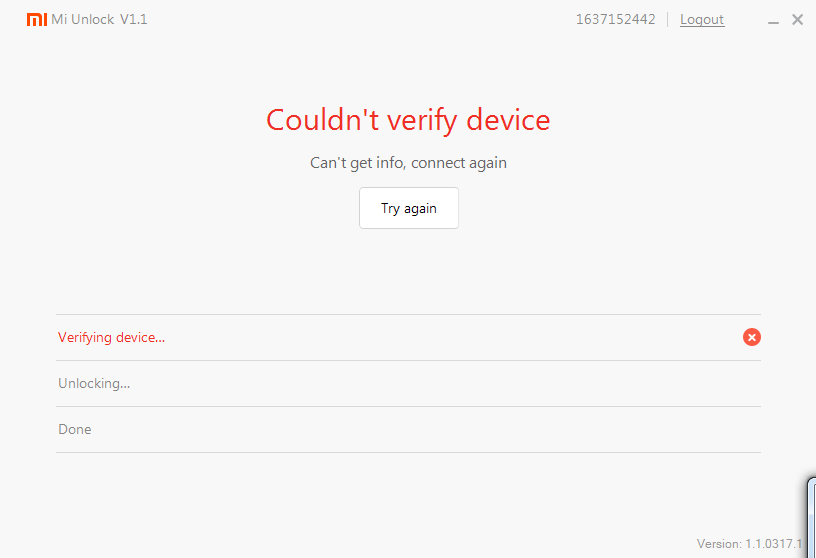Minimize the Mi Unlock window
Viewport: 816px width, 558px height.
tap(775, 20)
